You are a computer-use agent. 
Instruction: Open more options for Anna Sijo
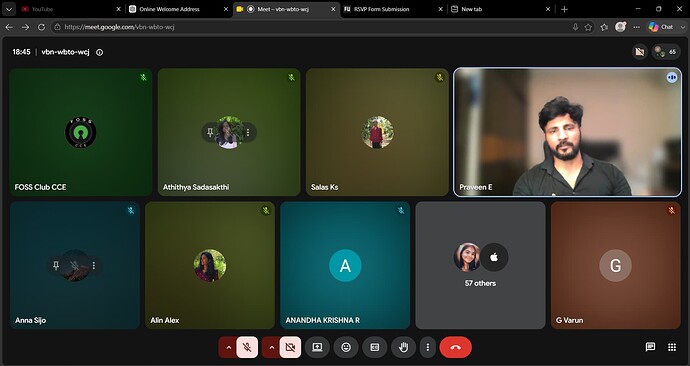(94, 266)
